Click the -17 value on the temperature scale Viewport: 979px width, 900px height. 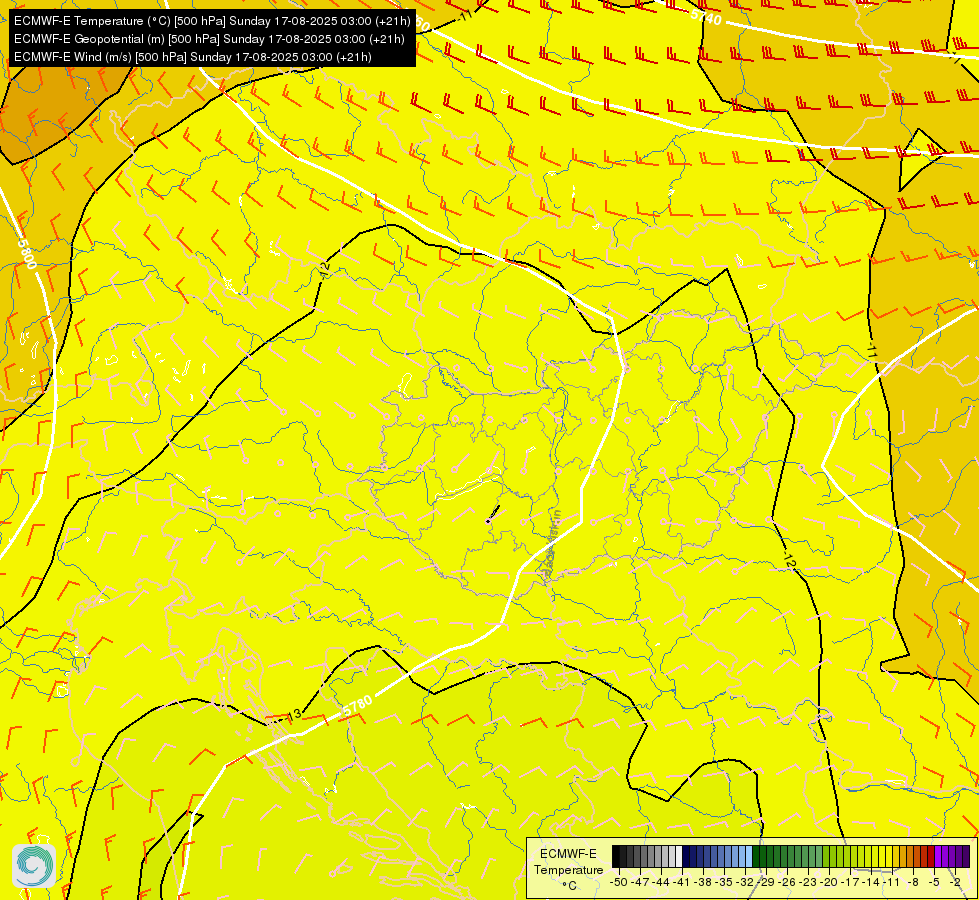click(x=850, y=883)
